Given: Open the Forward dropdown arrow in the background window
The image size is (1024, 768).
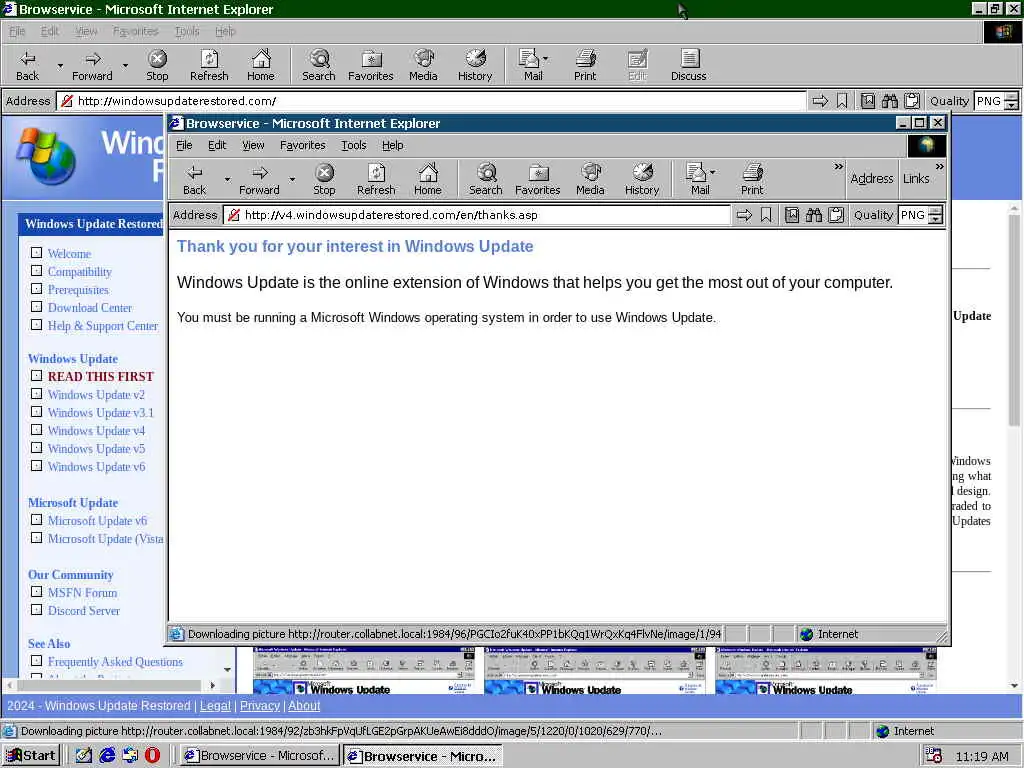Looking at the screenshot, I should click(x=125, y=66).
